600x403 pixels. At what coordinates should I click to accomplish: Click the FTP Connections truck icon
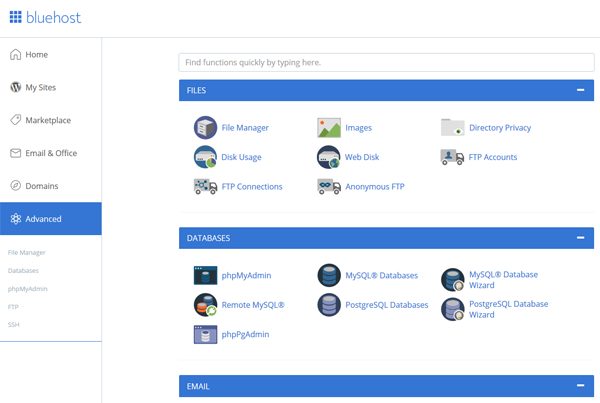coord(205,186)
